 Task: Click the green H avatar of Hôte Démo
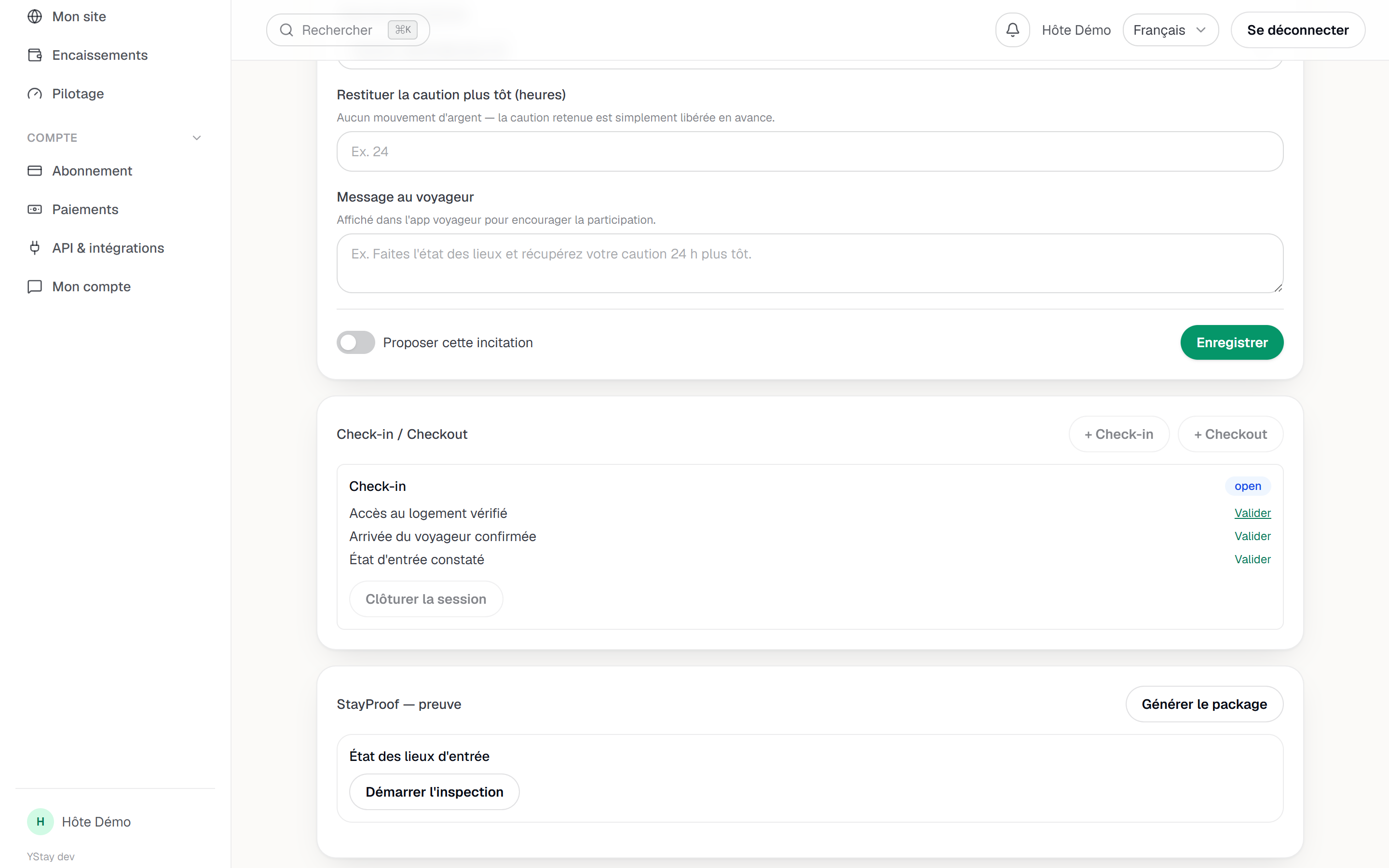pyautogui.click(x=40, y=822)
